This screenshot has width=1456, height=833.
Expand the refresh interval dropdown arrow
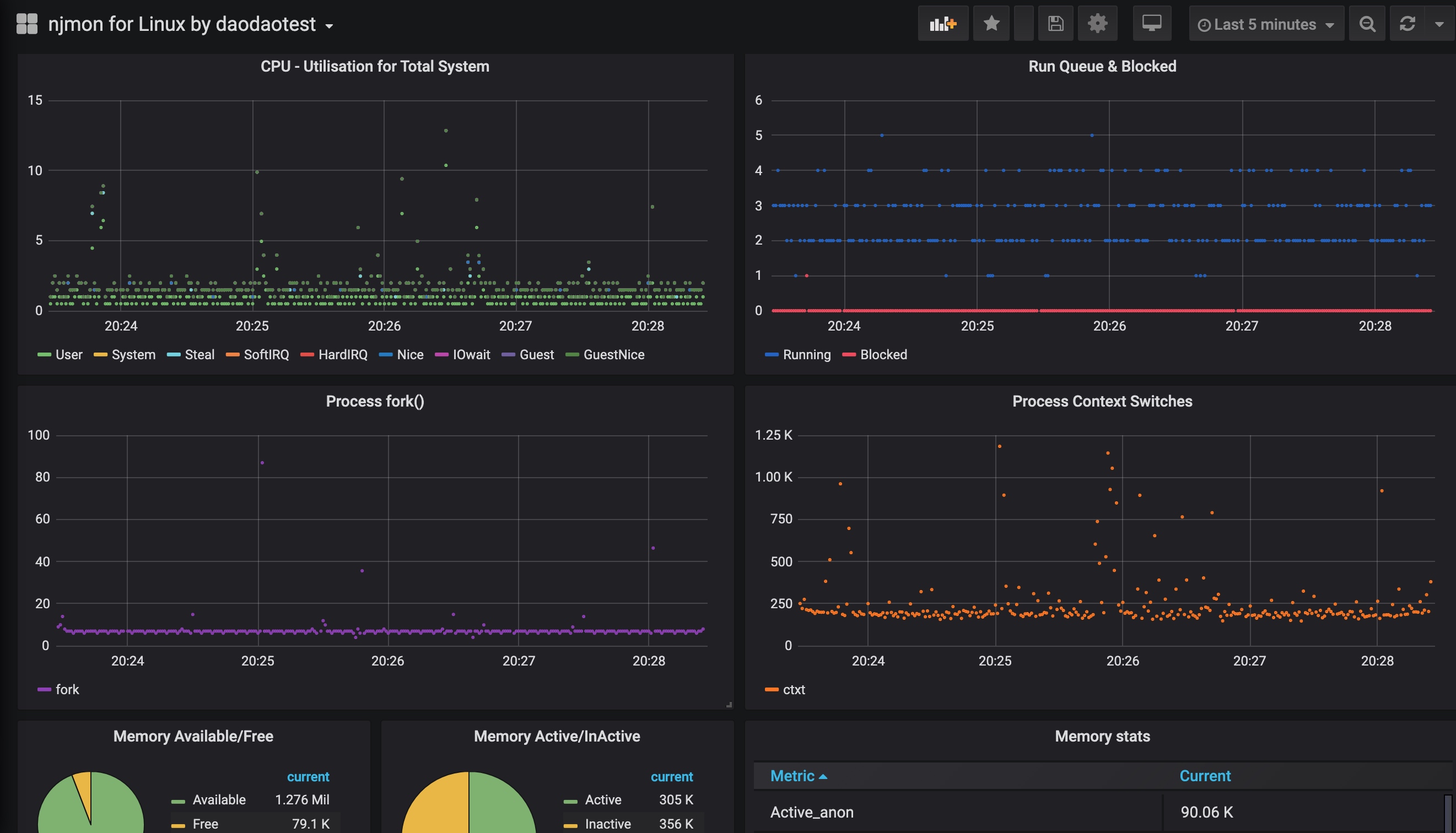tap(1439, 24)
